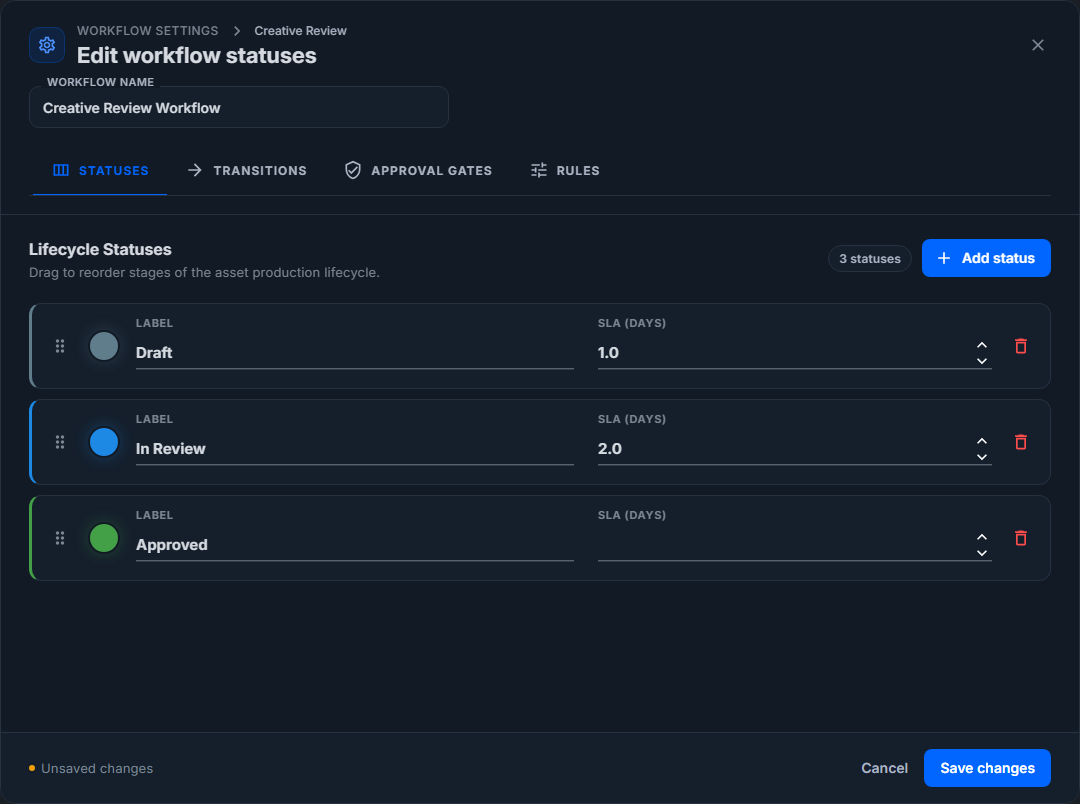Edit the Approved label field
The image size is (1080, 804).
click(x=354, y=544)
